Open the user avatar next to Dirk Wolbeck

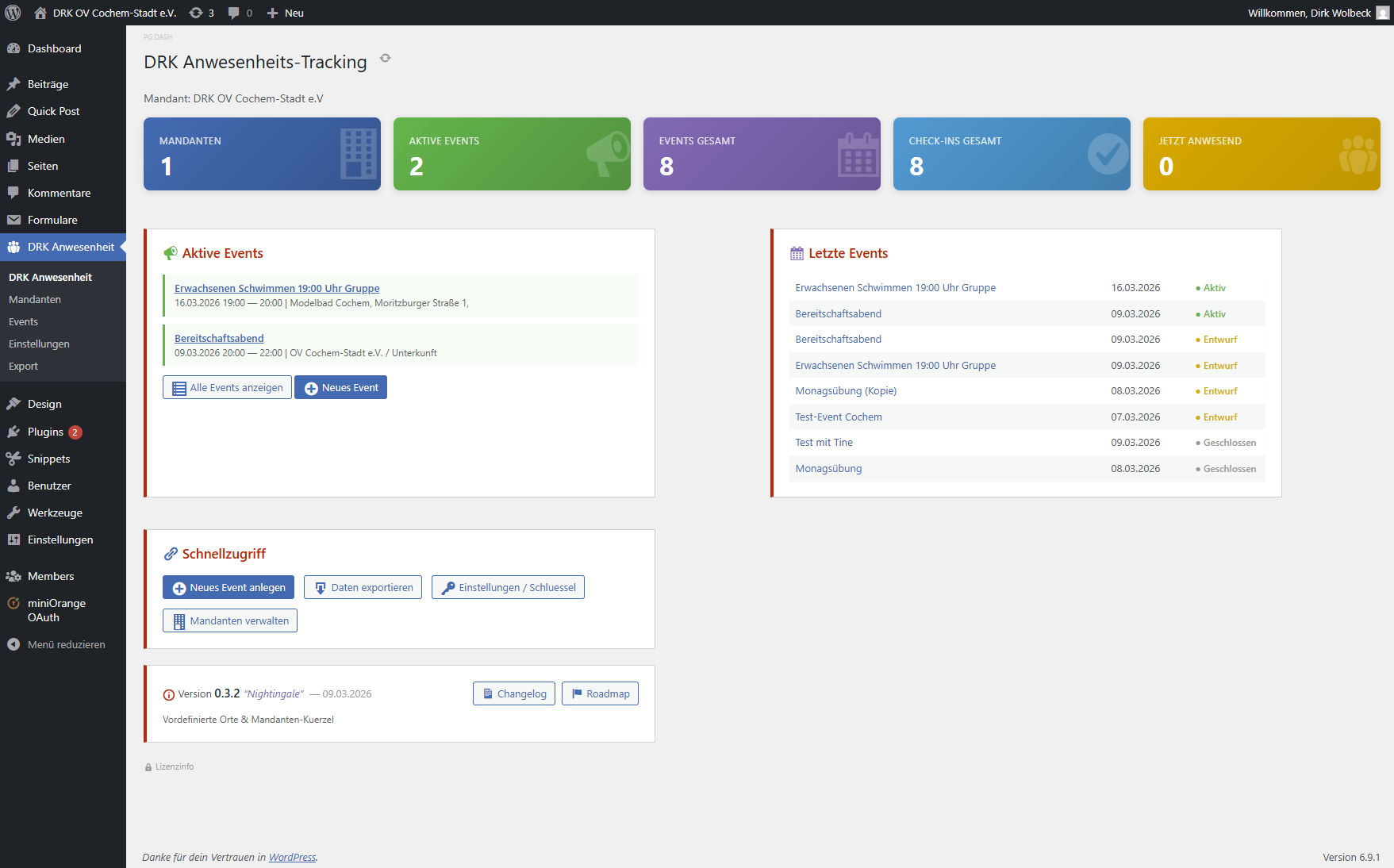[1383, 13]
